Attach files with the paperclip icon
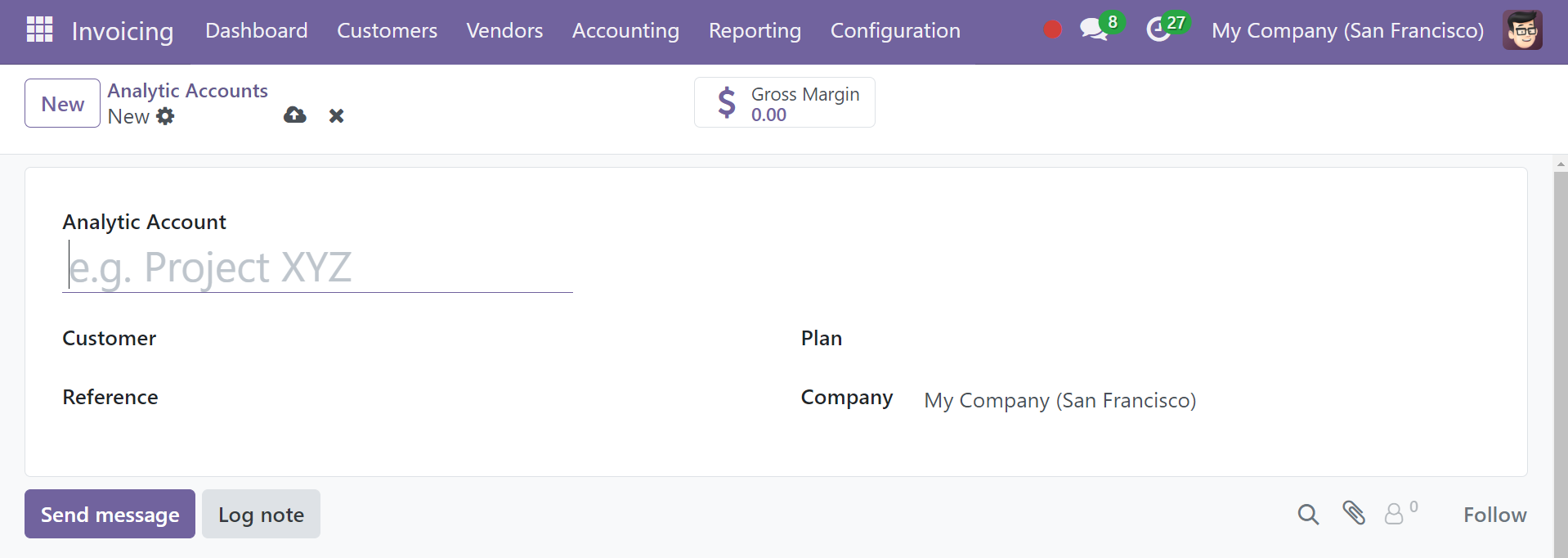Image resolution: width=1568 pixels, height=558 pixels. click(1354, 513)
